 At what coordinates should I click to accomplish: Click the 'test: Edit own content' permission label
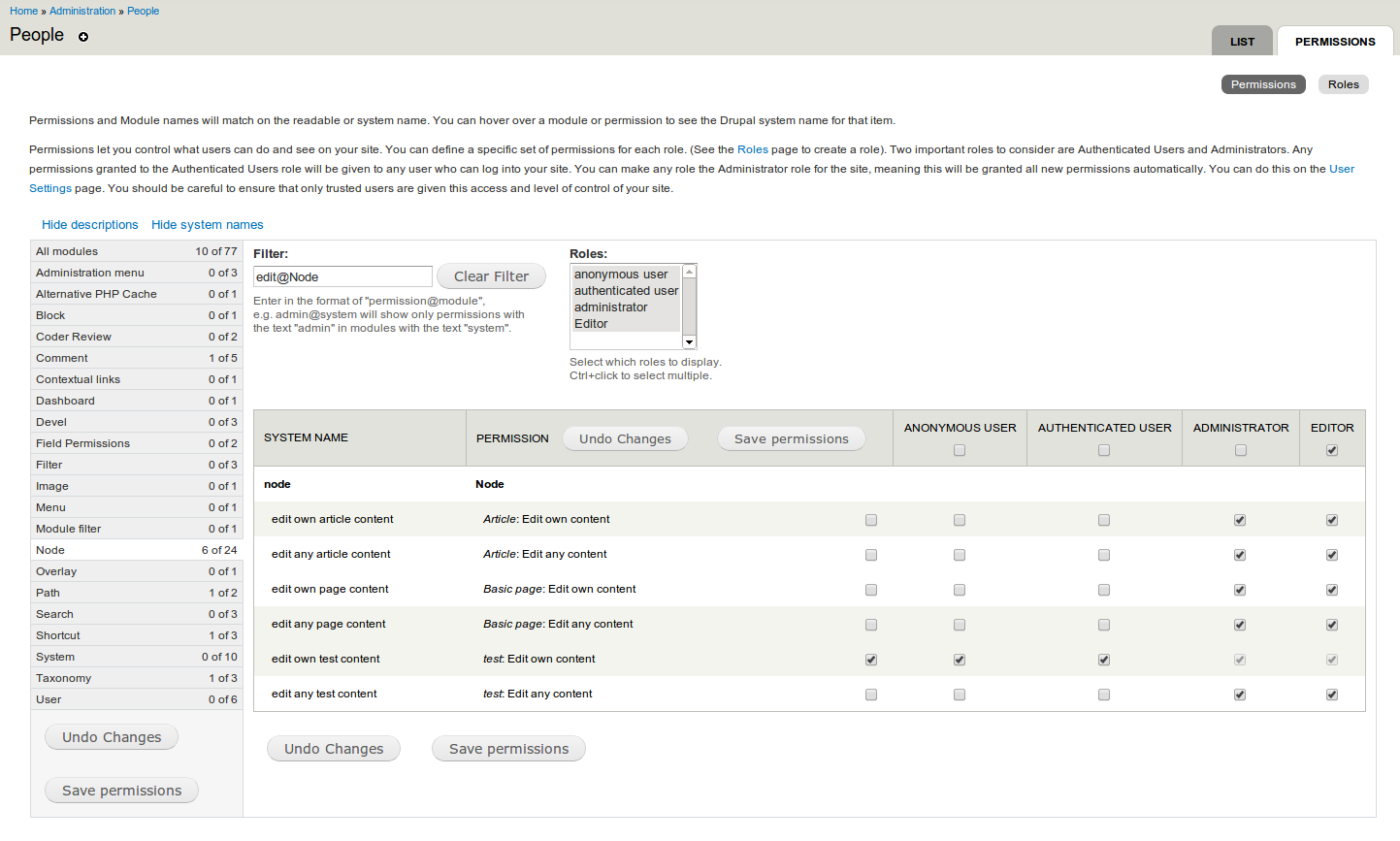click(x=539, y=659)
